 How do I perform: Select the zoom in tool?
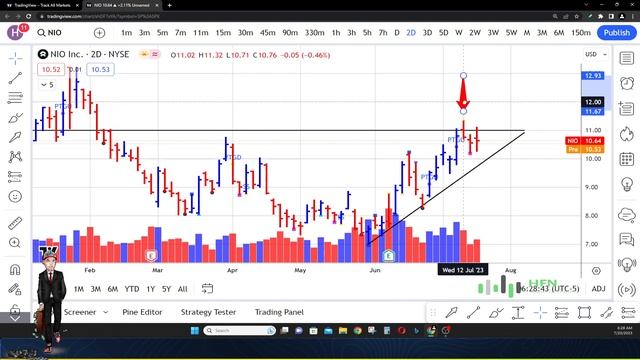[x=15, y=243]
